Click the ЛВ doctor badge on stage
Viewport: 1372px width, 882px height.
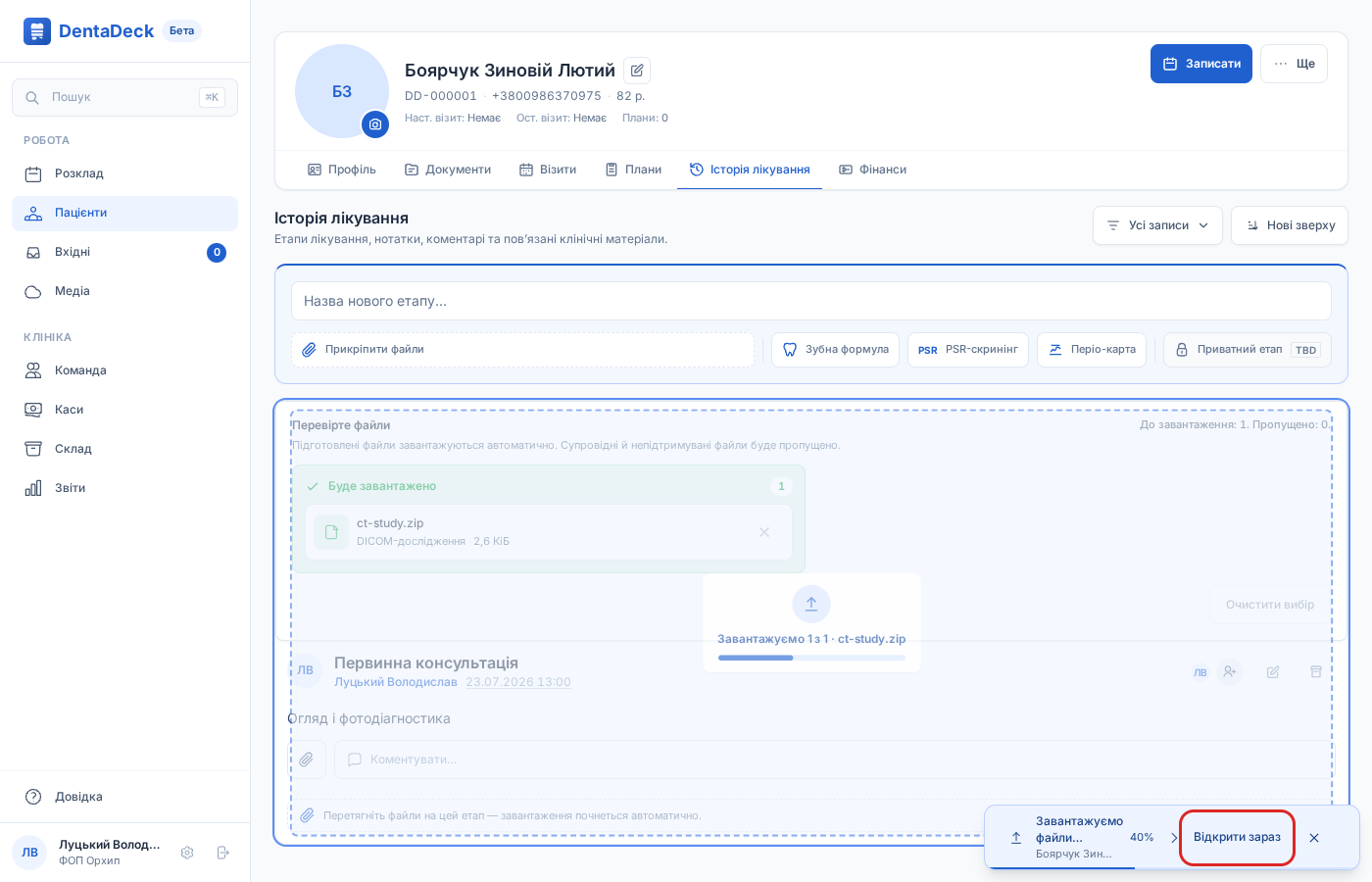click(x=1200, y=672)
